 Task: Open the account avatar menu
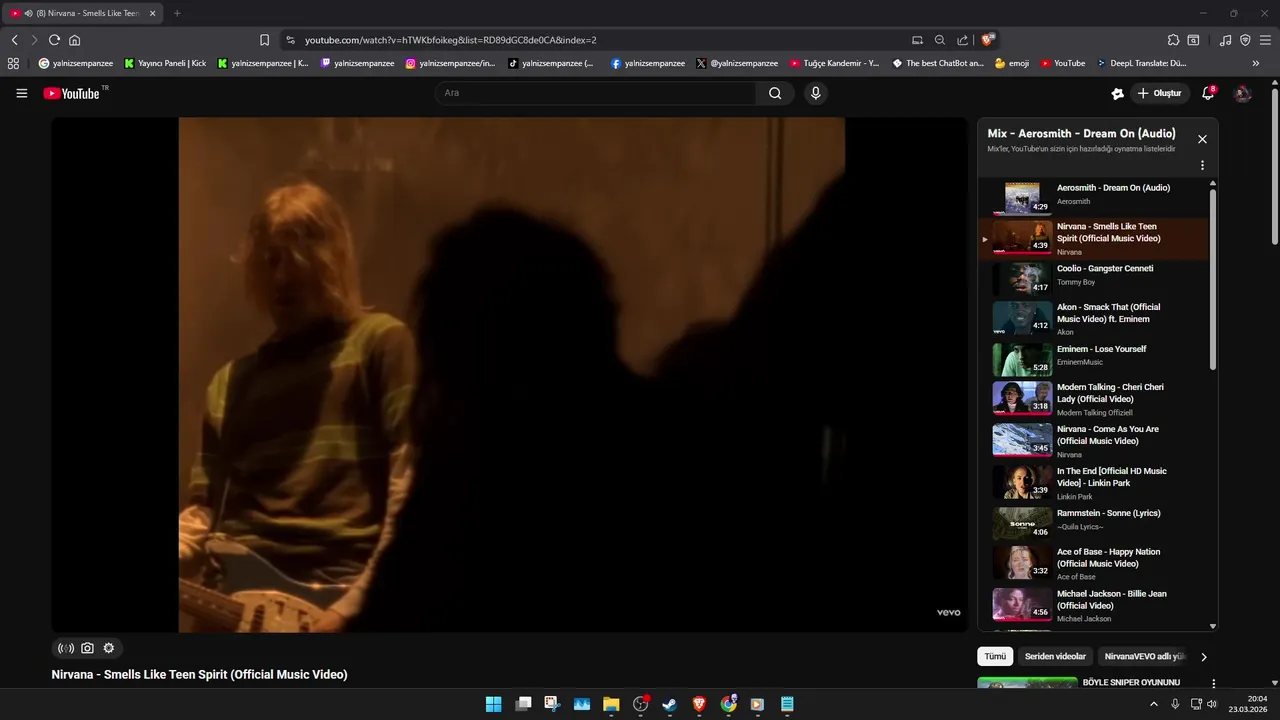(x=1243, y=93)
